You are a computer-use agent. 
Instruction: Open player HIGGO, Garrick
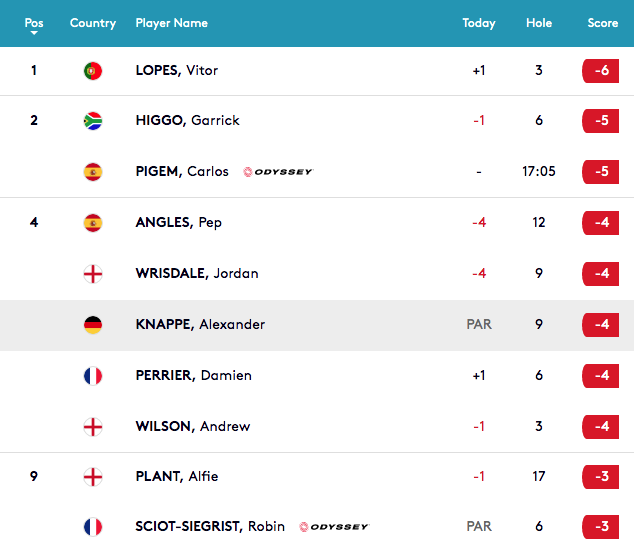point(188,120)
